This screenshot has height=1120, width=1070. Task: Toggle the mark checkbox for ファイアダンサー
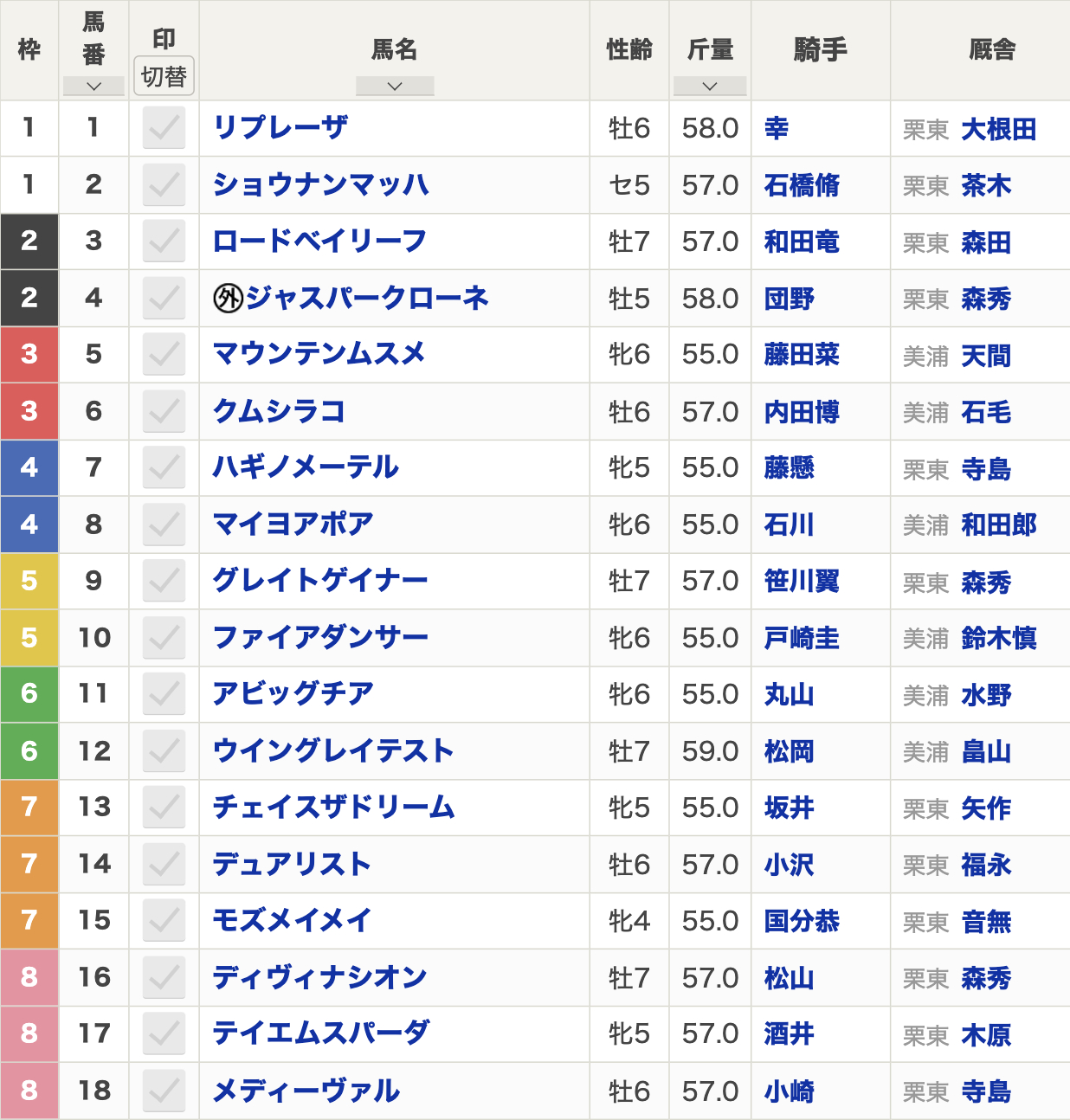pos(164,638)
